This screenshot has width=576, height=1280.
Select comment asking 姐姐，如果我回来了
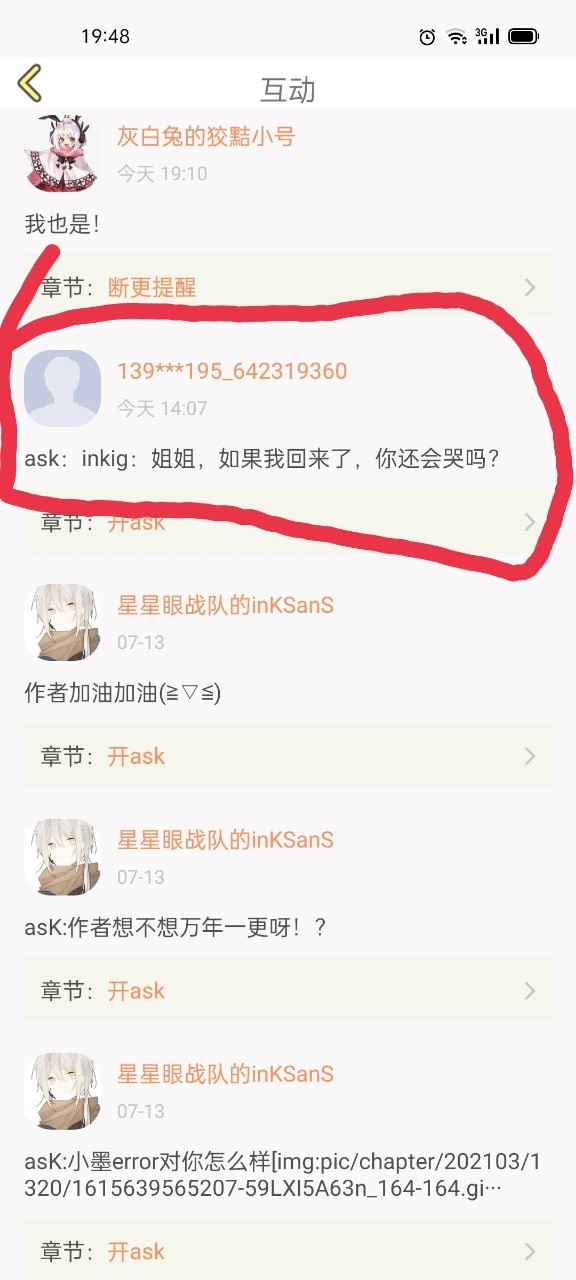(262, 459)
